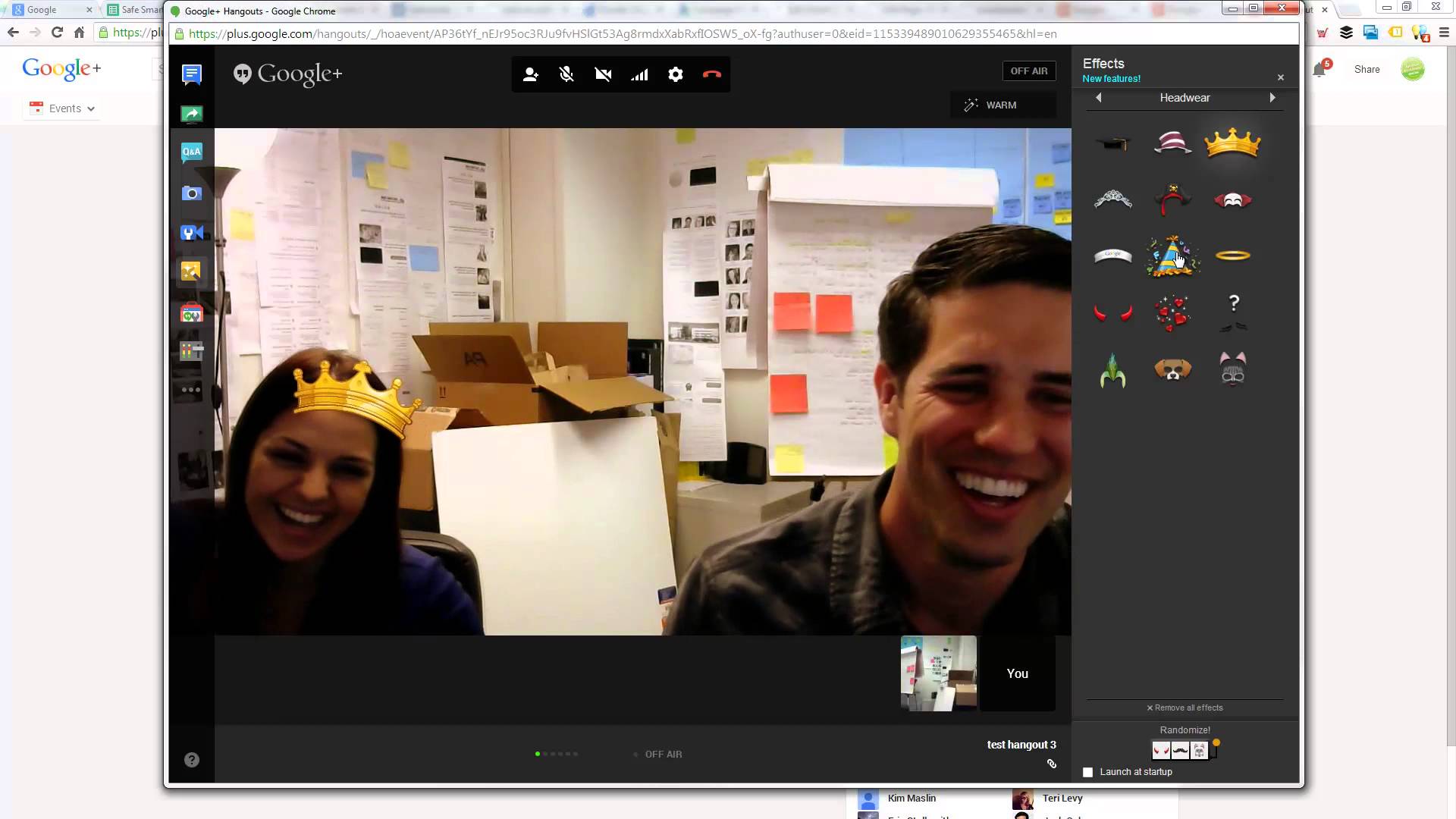Viewport: 1456px width, 819px height.
Task: Click the invite people icon
Action: coord(530,74)
